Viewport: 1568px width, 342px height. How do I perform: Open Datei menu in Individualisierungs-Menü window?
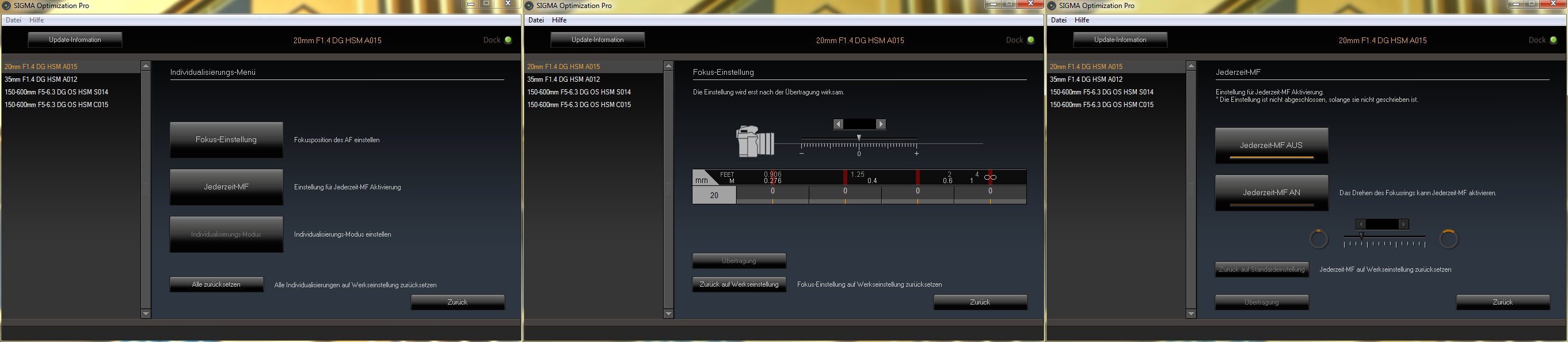pos(13,20)
